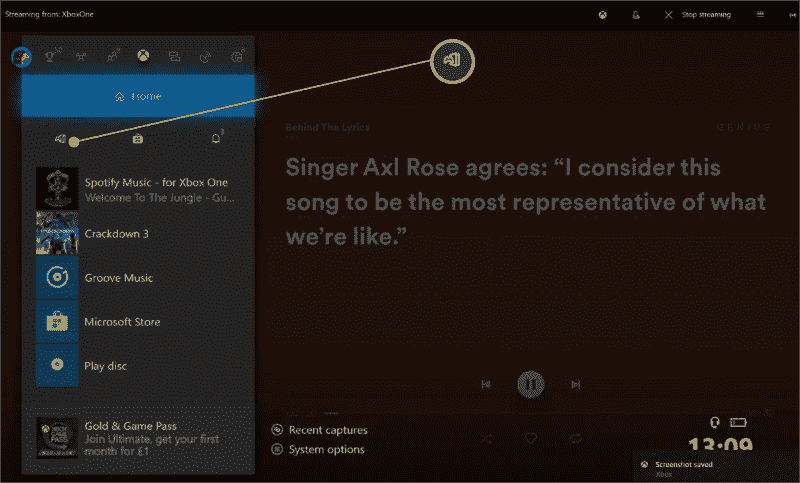Select Play disc in the guide
Image resolution: width=800 pixels, height=483 pixels.
point(138,366)
